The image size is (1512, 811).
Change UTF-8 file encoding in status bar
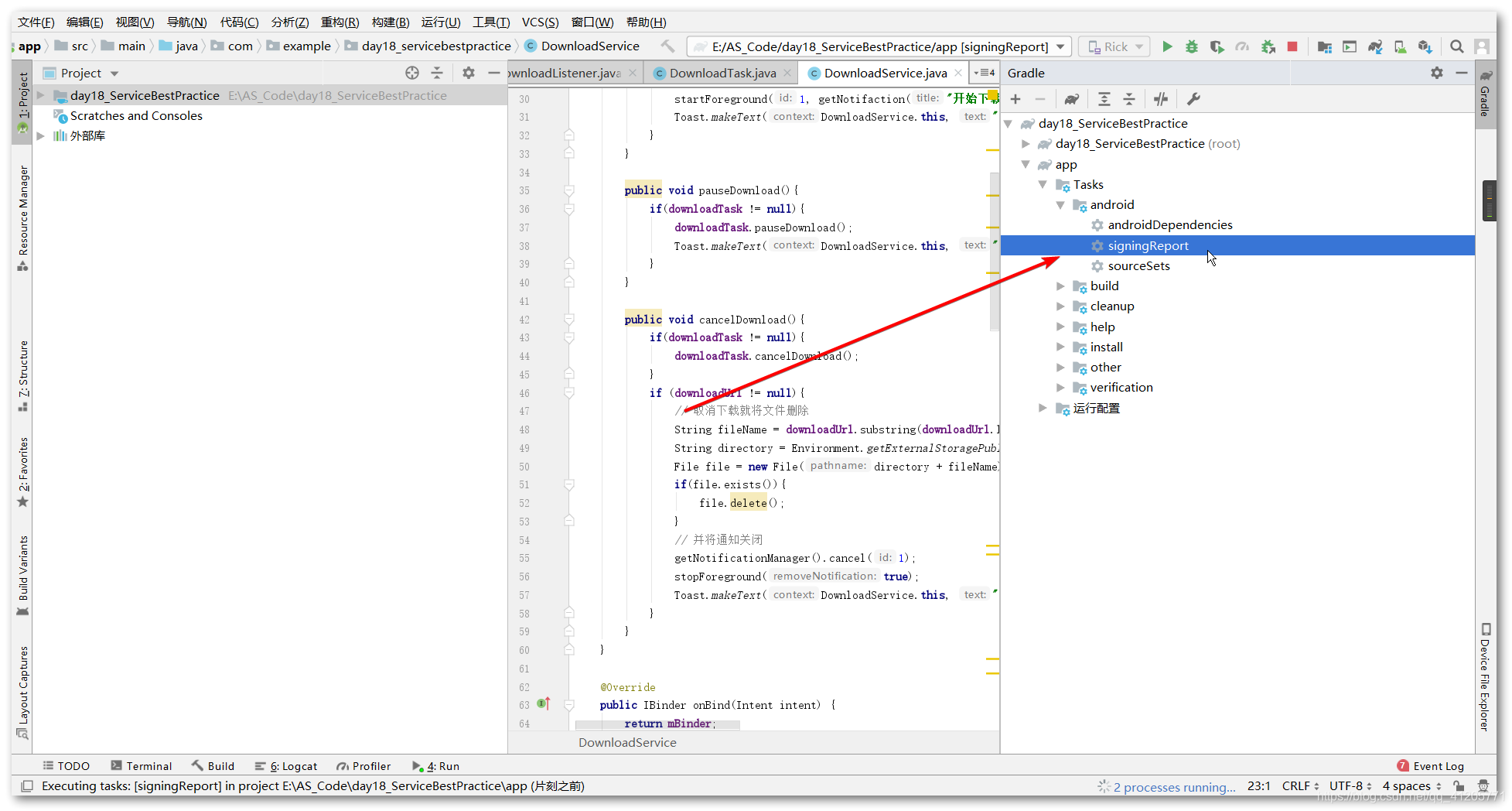tap(1350, 786)
